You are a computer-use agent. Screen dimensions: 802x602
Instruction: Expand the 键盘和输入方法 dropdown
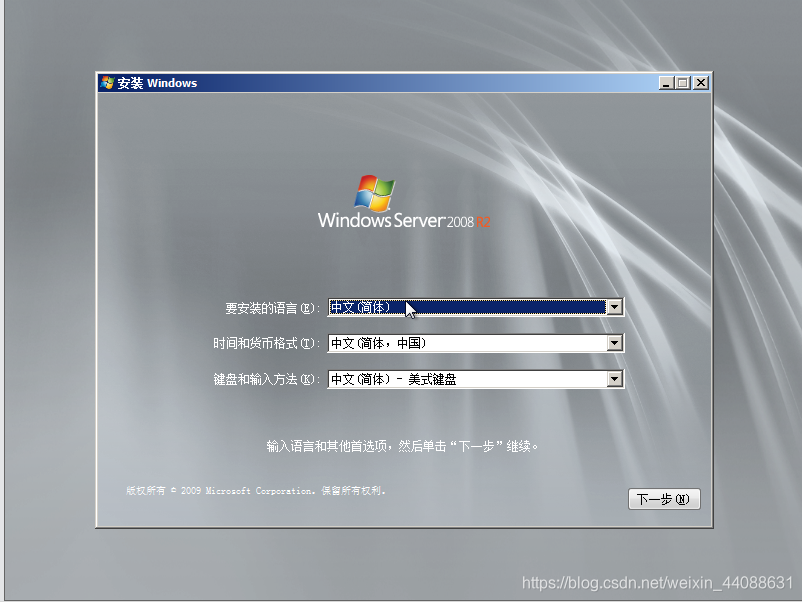pos(615,379)
